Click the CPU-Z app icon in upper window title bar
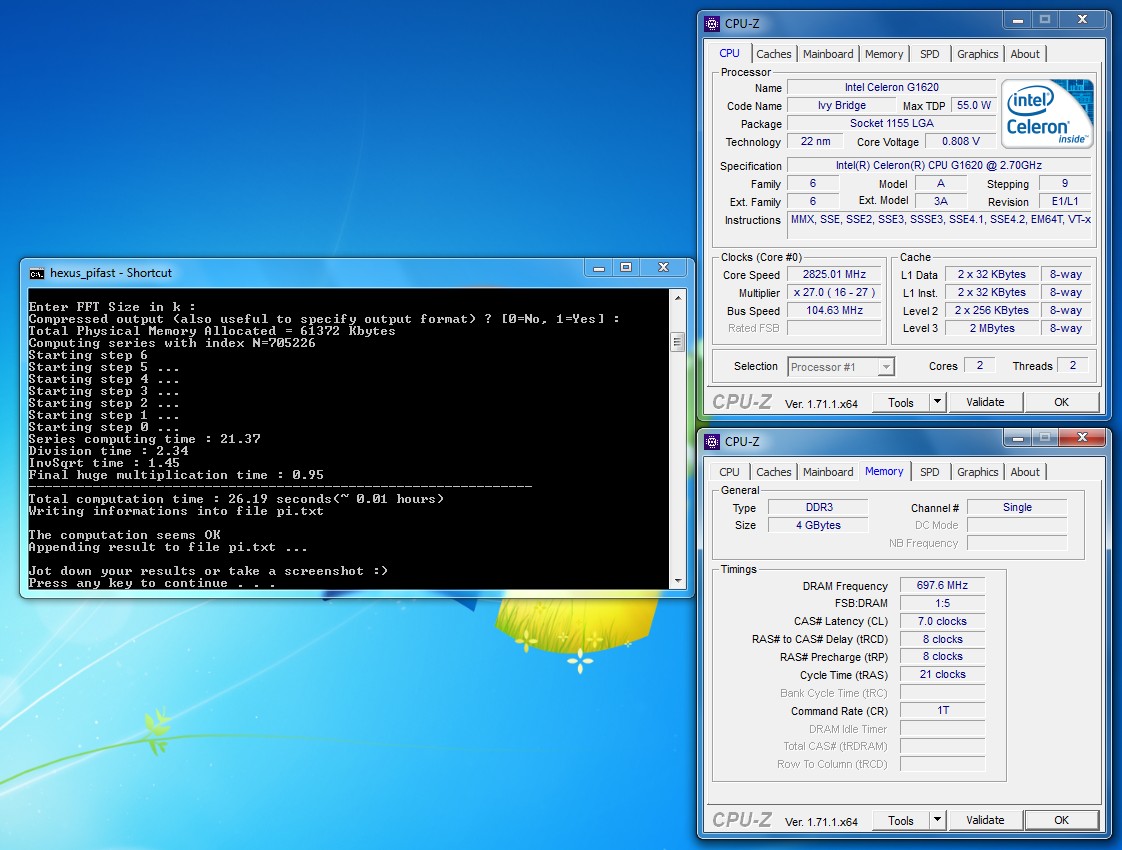The image size is (1122, 850). pyautogui.click(x=712, y=24)
